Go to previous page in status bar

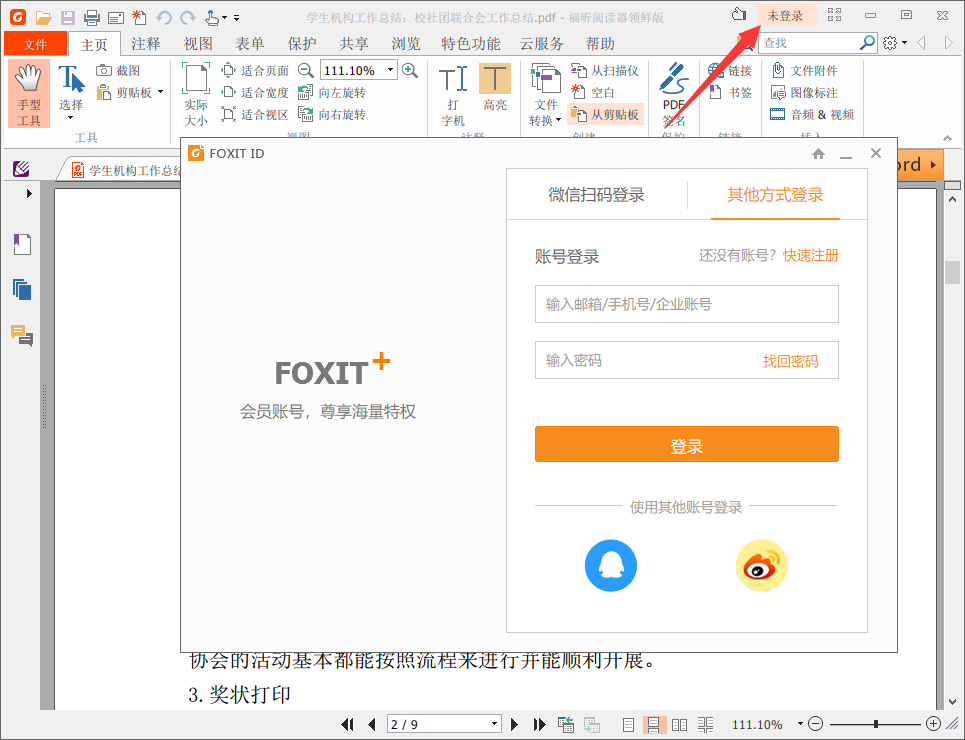tap(371, 724)
